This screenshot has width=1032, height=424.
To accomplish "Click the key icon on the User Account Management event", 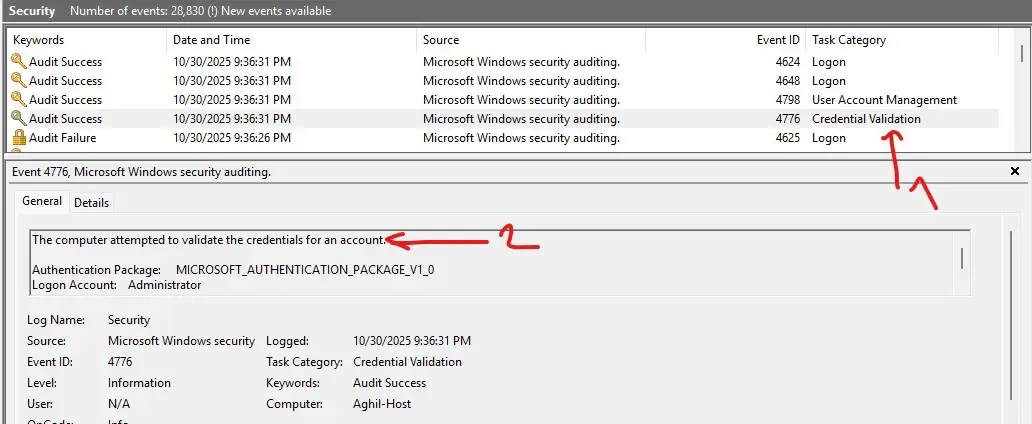I will pos(18,100).
